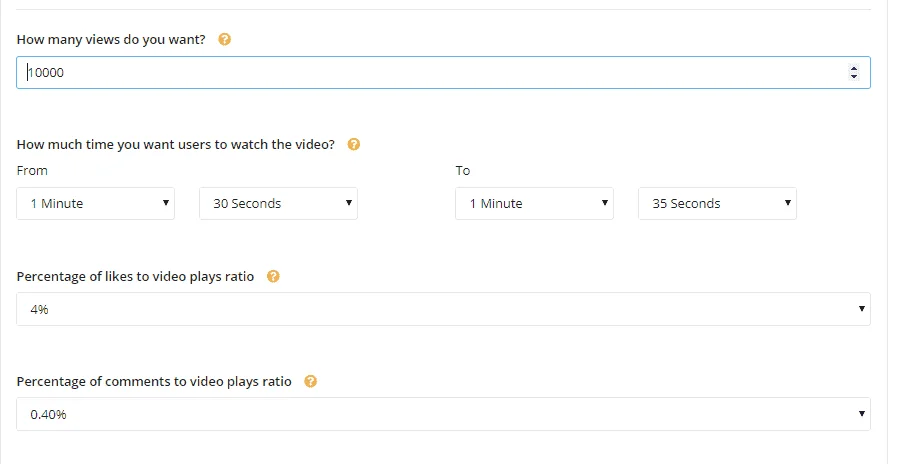Click the 'To' label
Image resolution: width=909 pixels, height=464 pixels.
point(463,171)
